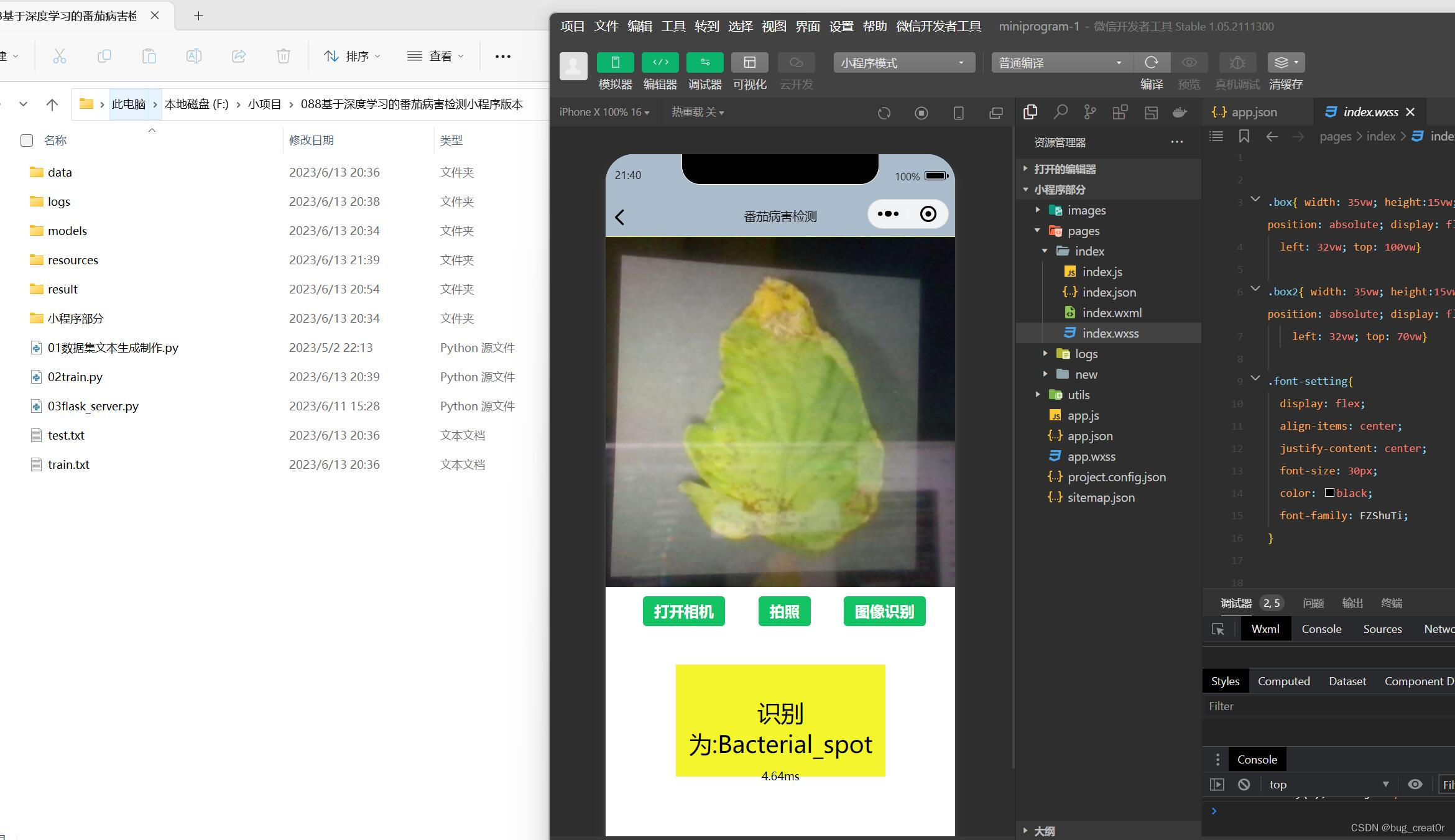Click the element inspector picker icon

(x=1218, y=629)
